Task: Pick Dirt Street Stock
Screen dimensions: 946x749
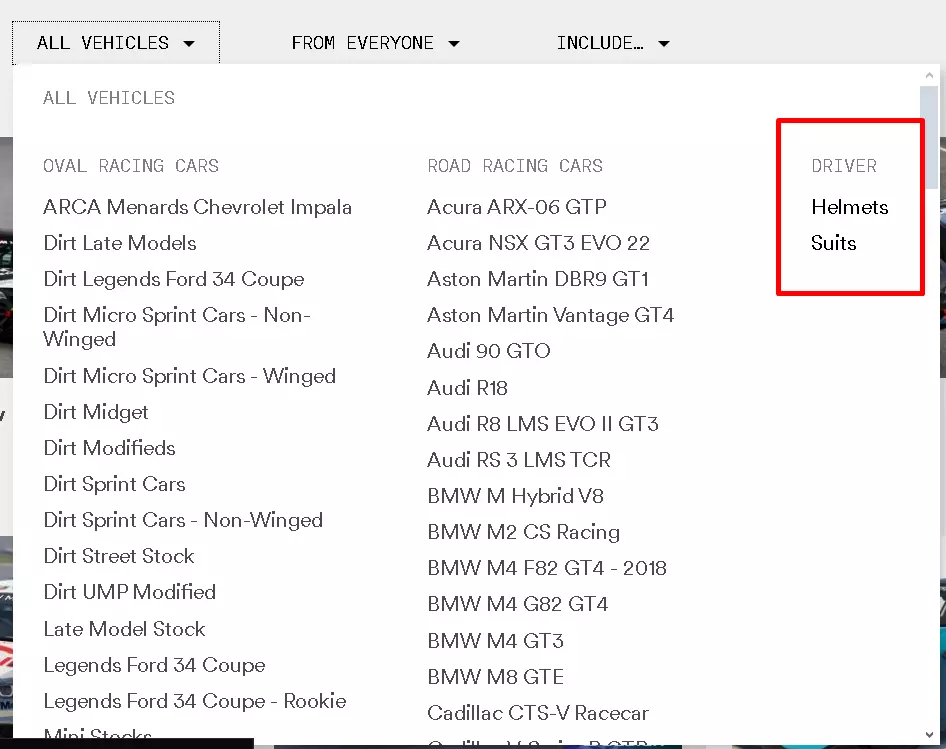Action: tap(119, 556)
